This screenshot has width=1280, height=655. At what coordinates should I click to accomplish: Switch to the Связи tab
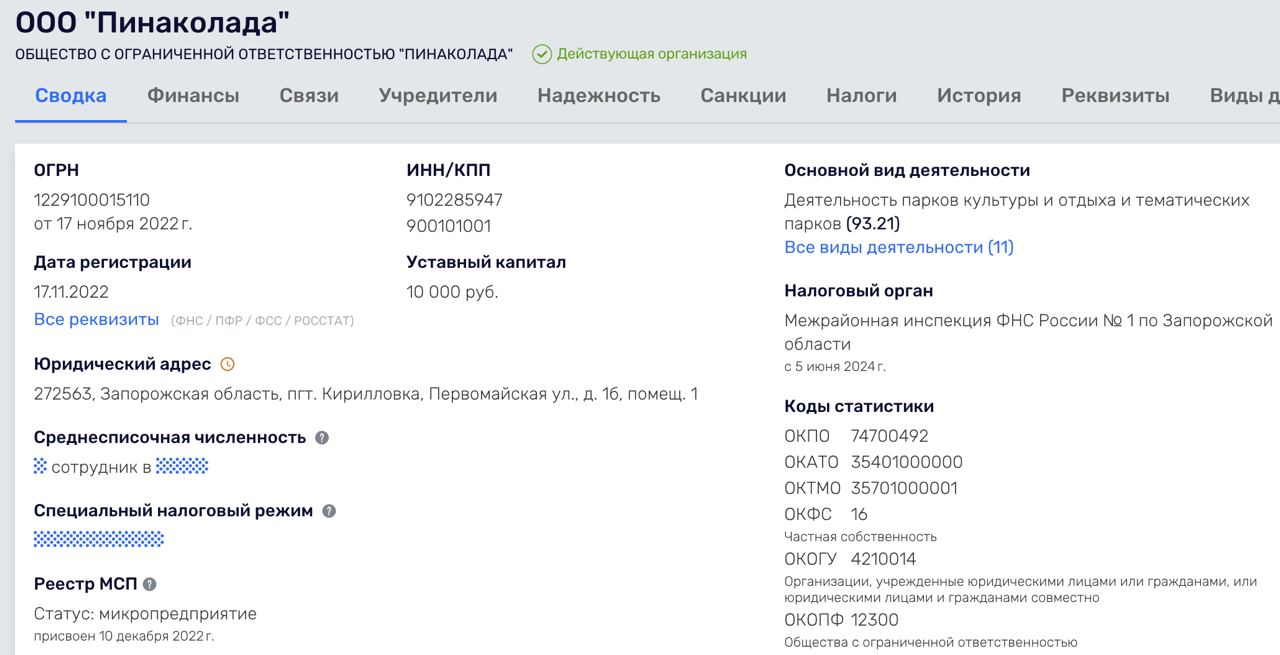tap(309, 96)
